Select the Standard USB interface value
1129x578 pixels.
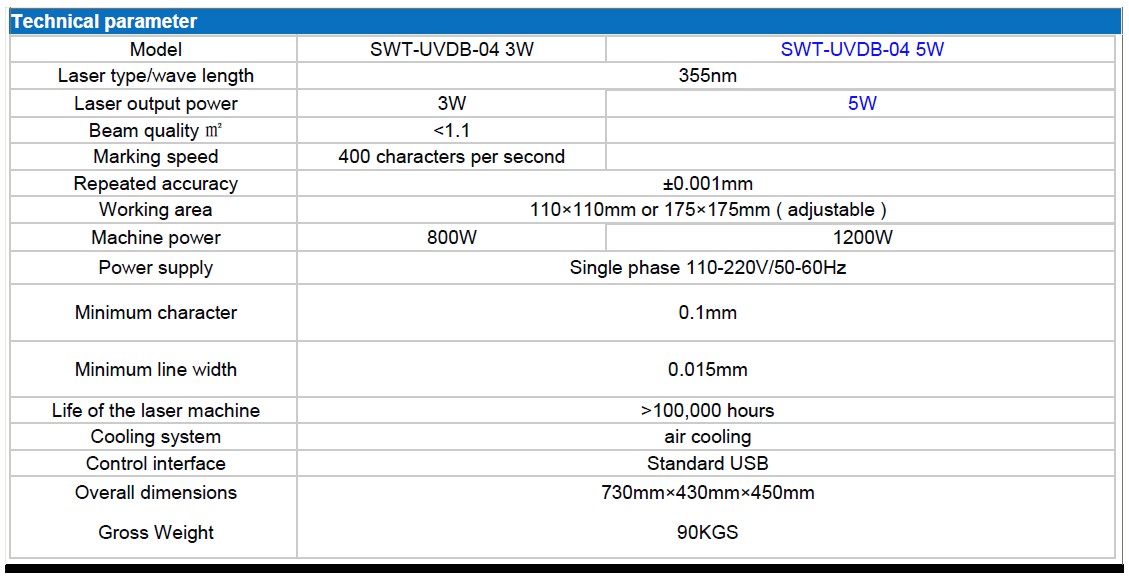click(x=707, y=464)
